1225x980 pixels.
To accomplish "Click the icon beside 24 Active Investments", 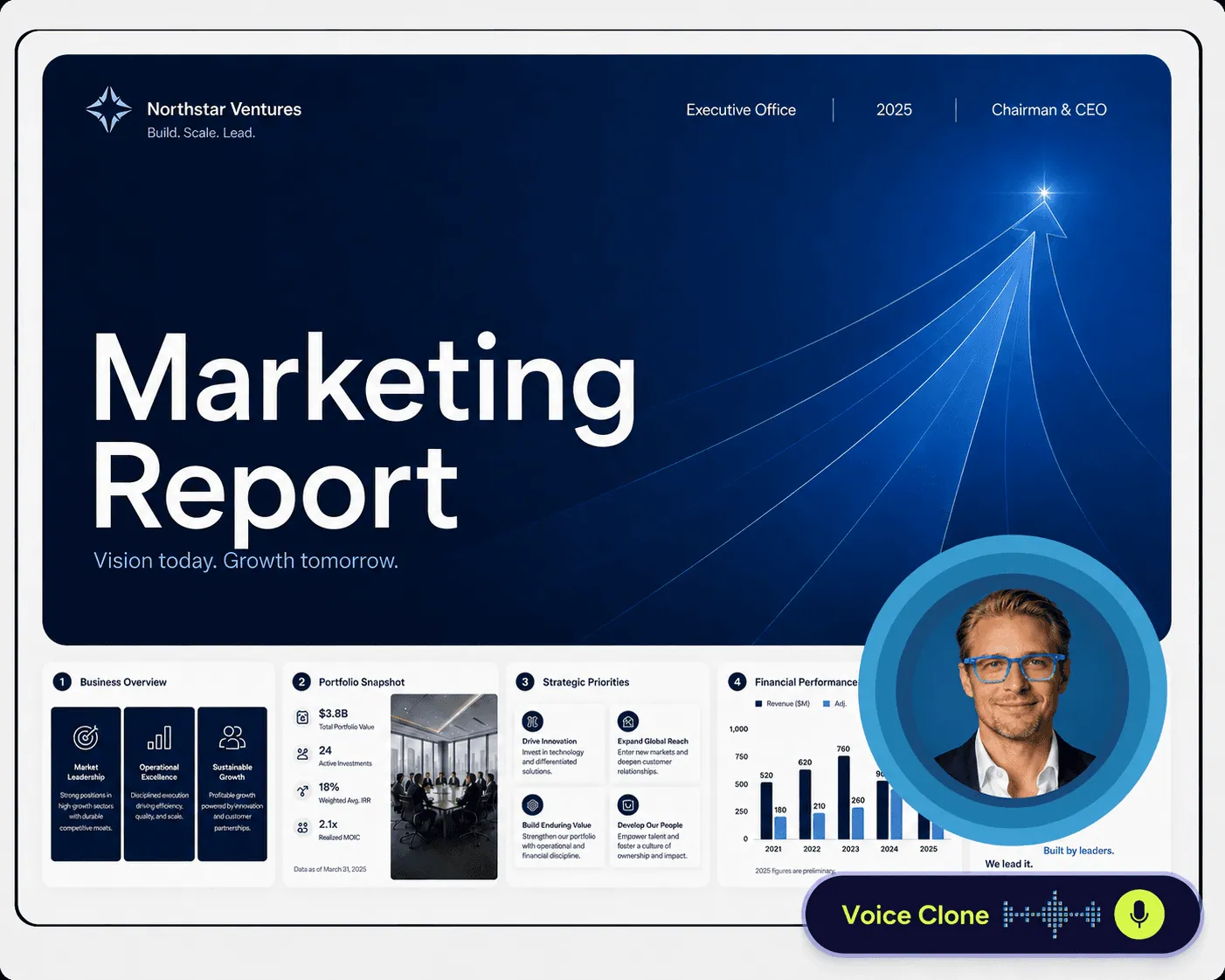I will [x=302, y=754].
